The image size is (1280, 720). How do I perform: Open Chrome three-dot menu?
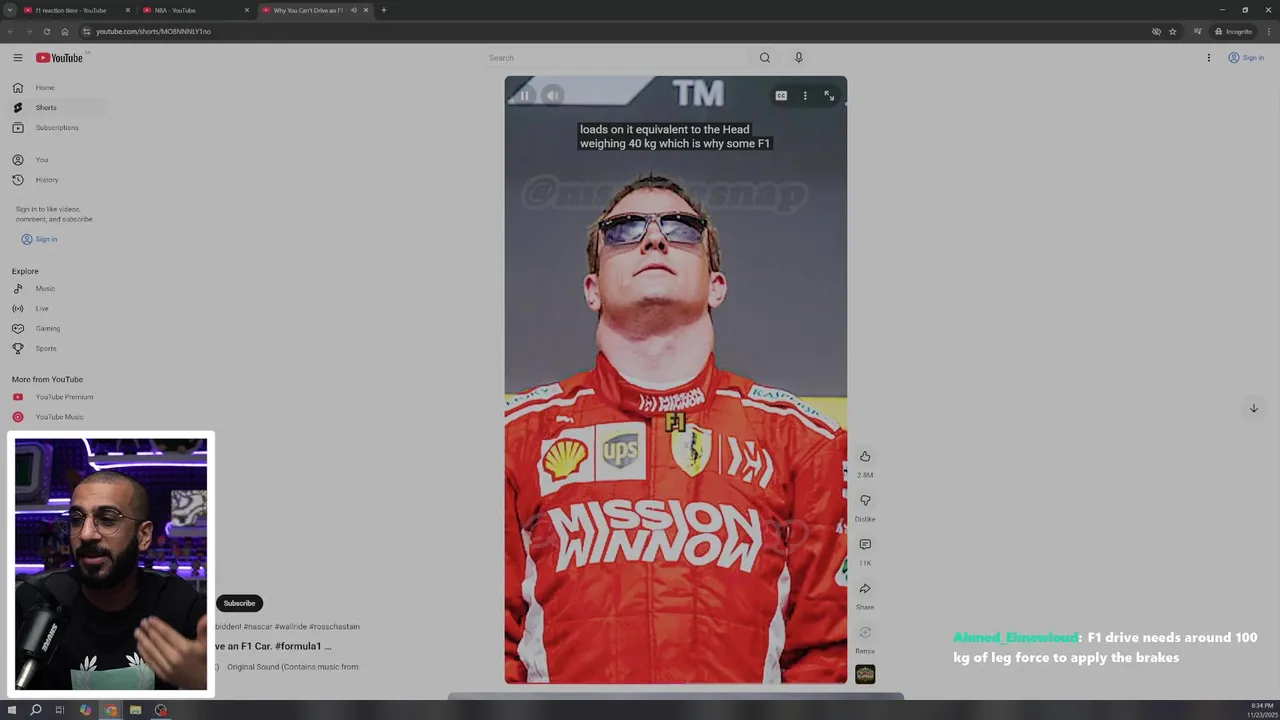click(1268, 31)
